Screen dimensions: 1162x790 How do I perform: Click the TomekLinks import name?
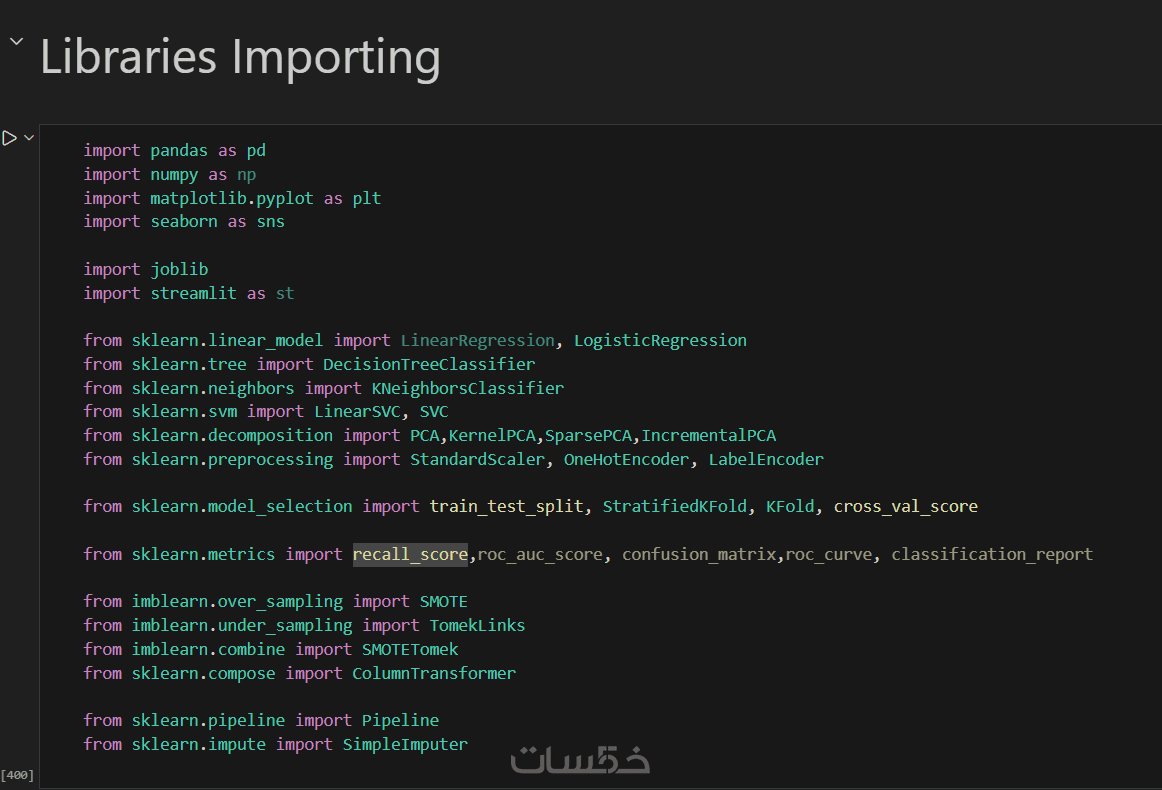pyautogui.click(x=477, y=625)
